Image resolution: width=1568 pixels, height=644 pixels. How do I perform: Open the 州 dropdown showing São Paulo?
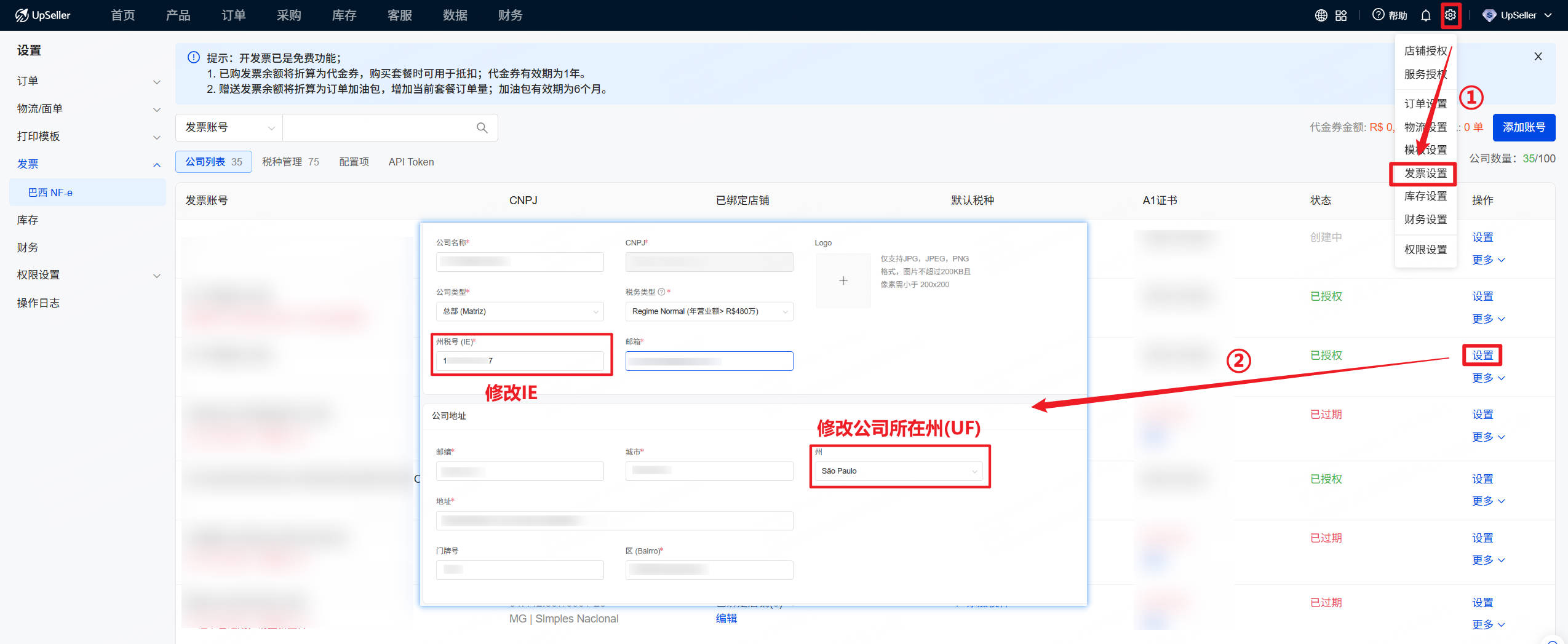tap(898, 471)
